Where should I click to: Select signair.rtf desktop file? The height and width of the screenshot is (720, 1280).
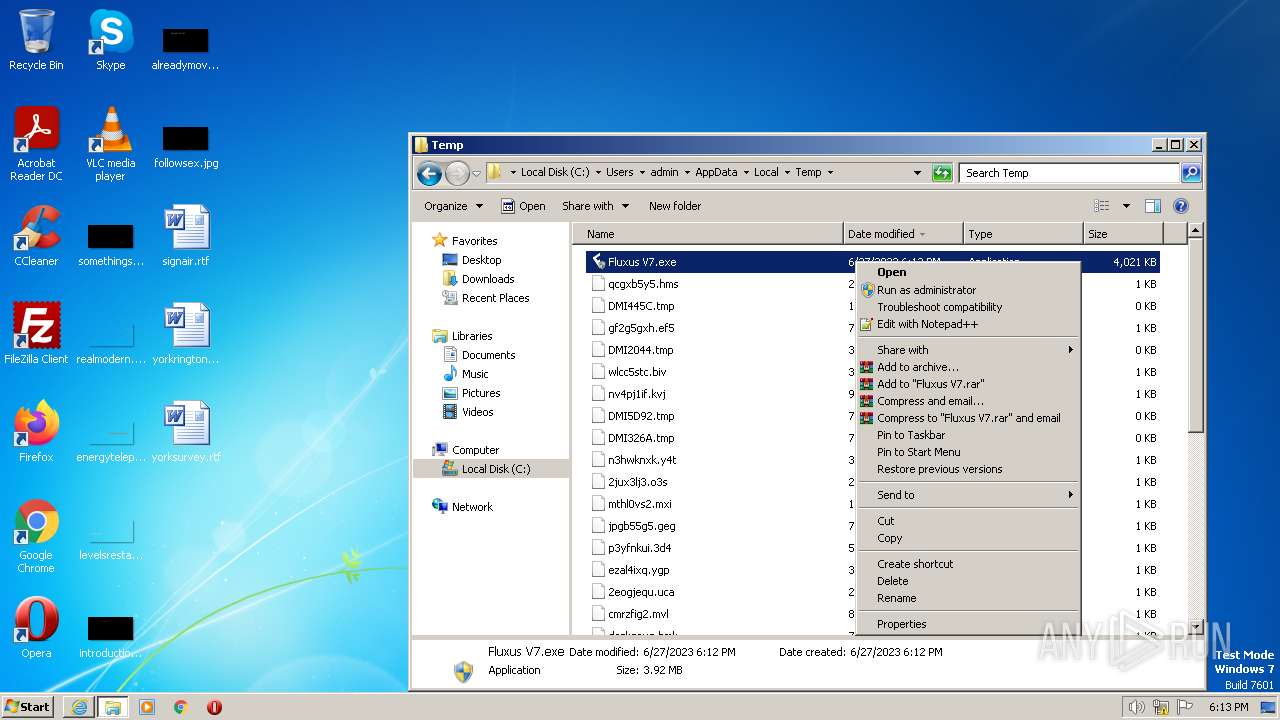(186, 236)
